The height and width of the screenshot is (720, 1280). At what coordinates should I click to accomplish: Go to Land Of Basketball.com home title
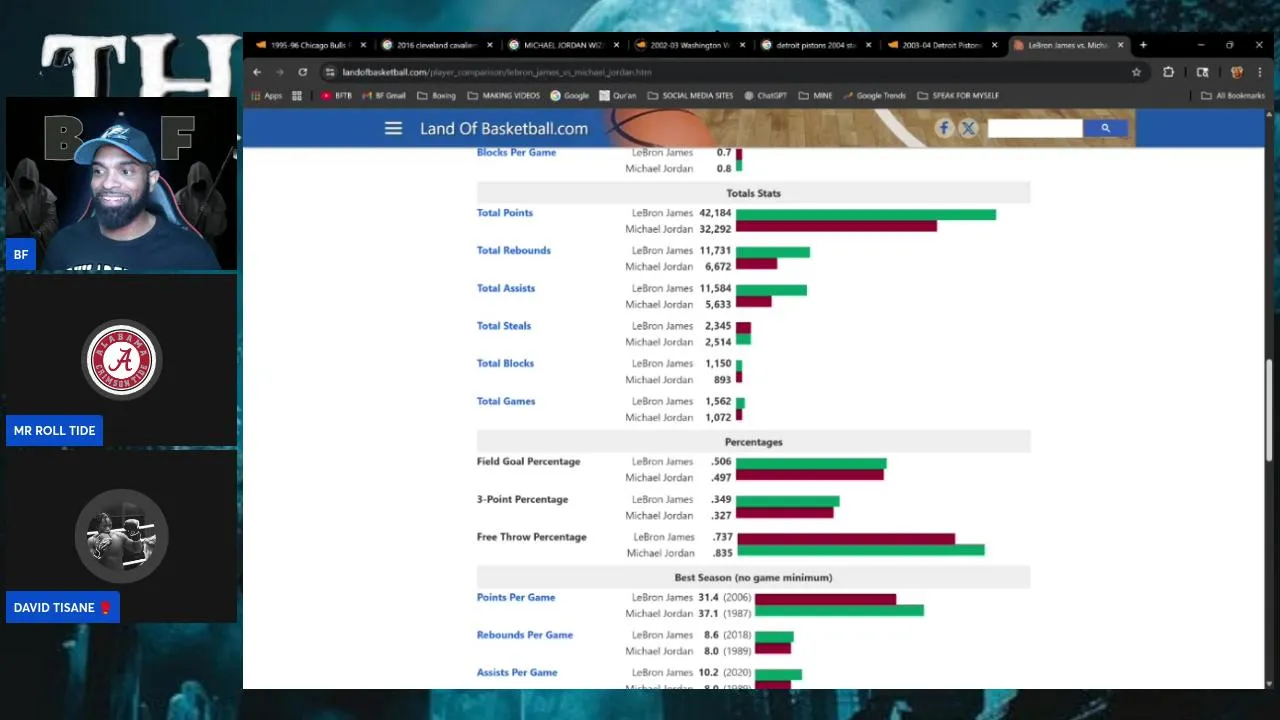point(504,129)
